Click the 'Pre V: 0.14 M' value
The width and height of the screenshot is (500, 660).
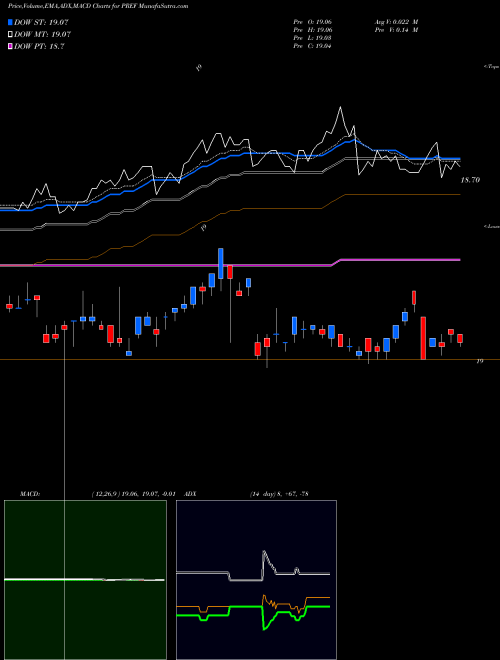[x=395, y=30]
